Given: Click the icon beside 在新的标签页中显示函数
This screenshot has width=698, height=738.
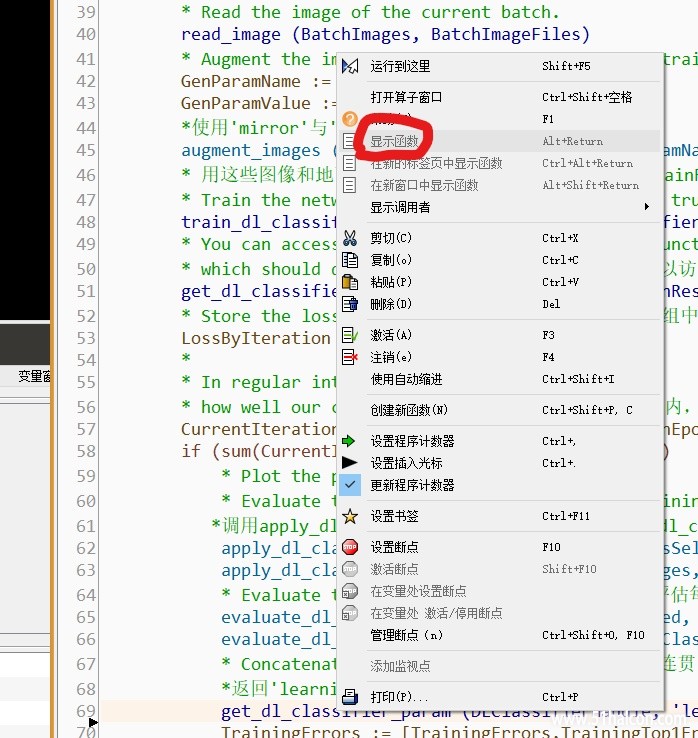Looking at the screenshot, I should (x=349, y=163).
